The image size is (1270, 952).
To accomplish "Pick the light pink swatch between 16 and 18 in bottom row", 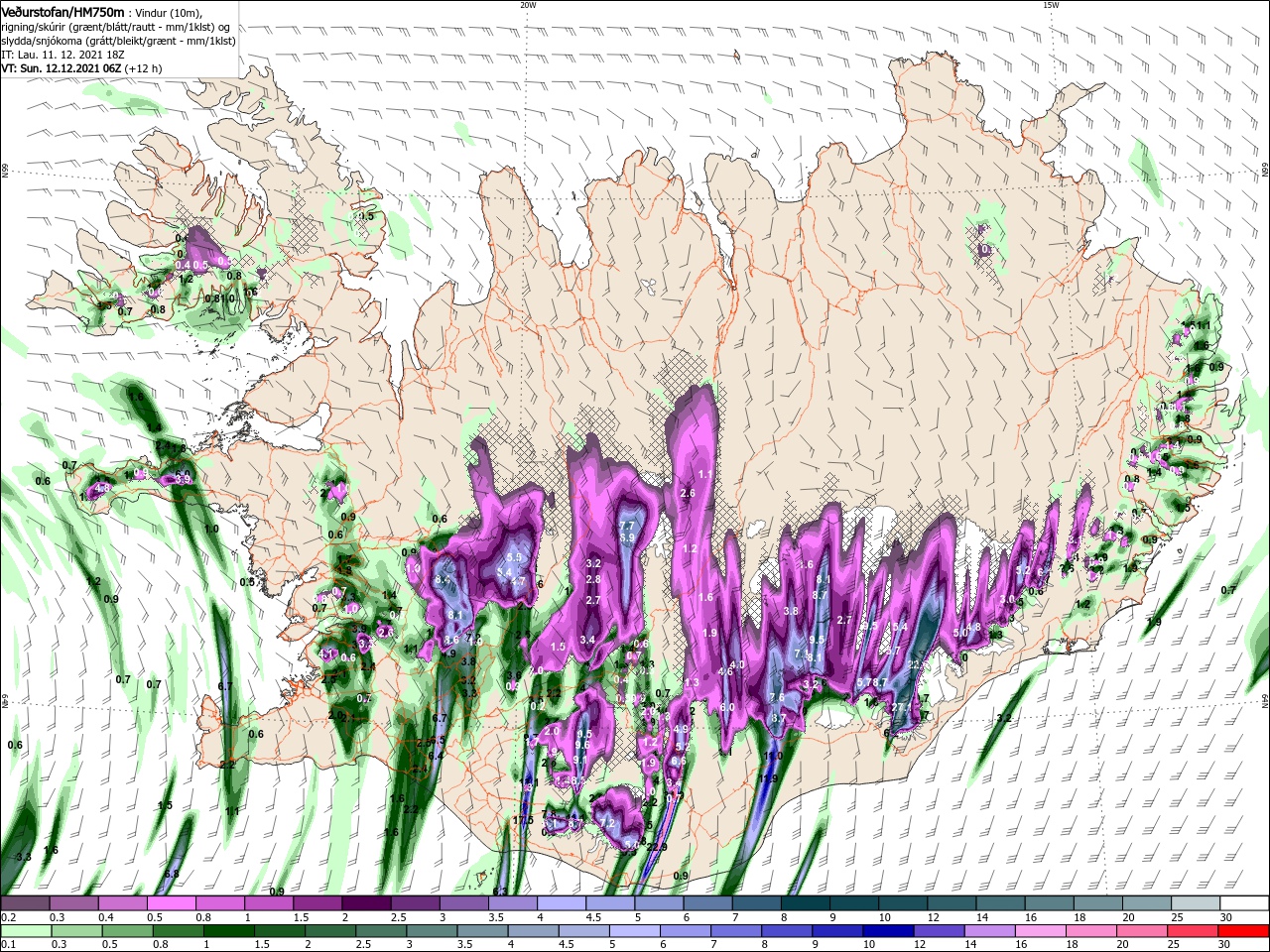I will pyautogui.click(x=1039, y=931).
